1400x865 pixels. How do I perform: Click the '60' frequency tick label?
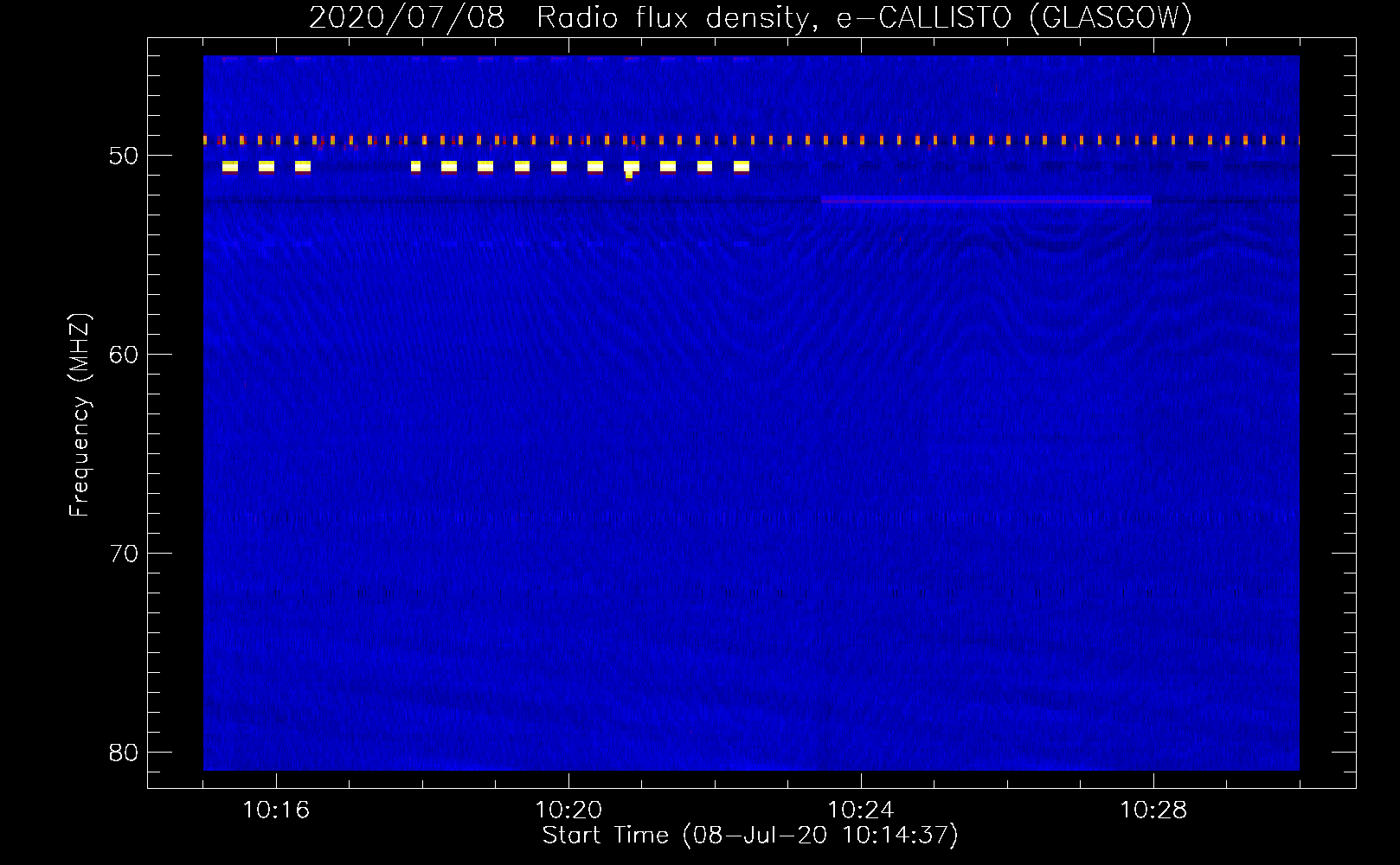click(x=124, y=355)
